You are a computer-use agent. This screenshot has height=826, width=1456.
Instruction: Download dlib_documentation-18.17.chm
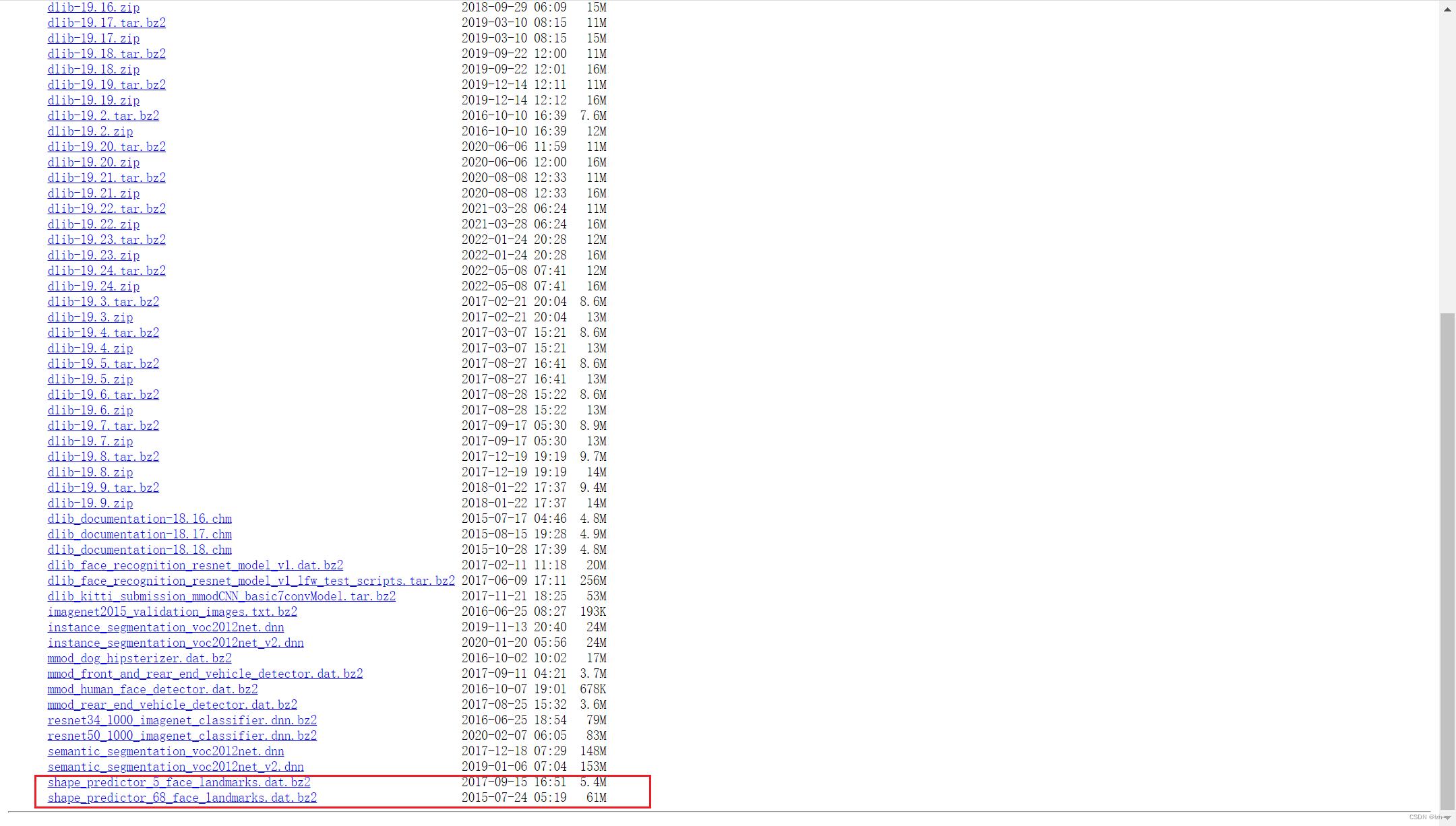(x=140, y=534)
